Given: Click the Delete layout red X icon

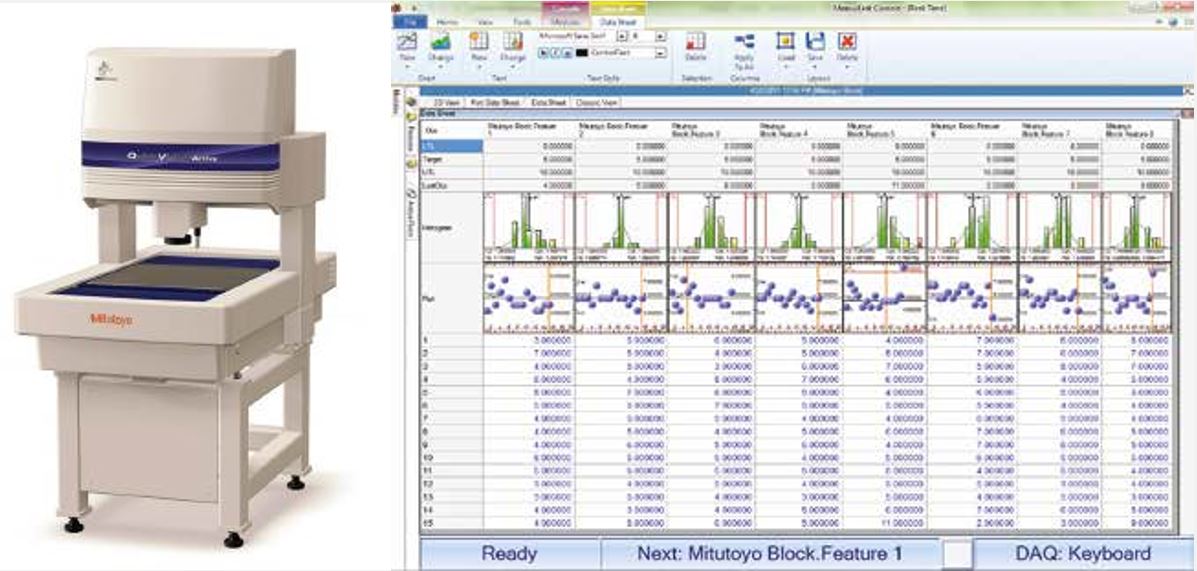Looking at the screenshot, I should coord(847,41).
